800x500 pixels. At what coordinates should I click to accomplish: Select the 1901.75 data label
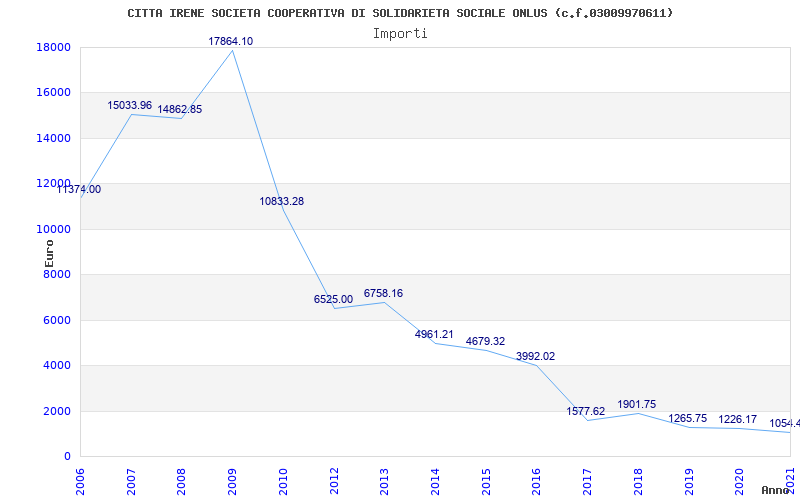pos(637,404)
